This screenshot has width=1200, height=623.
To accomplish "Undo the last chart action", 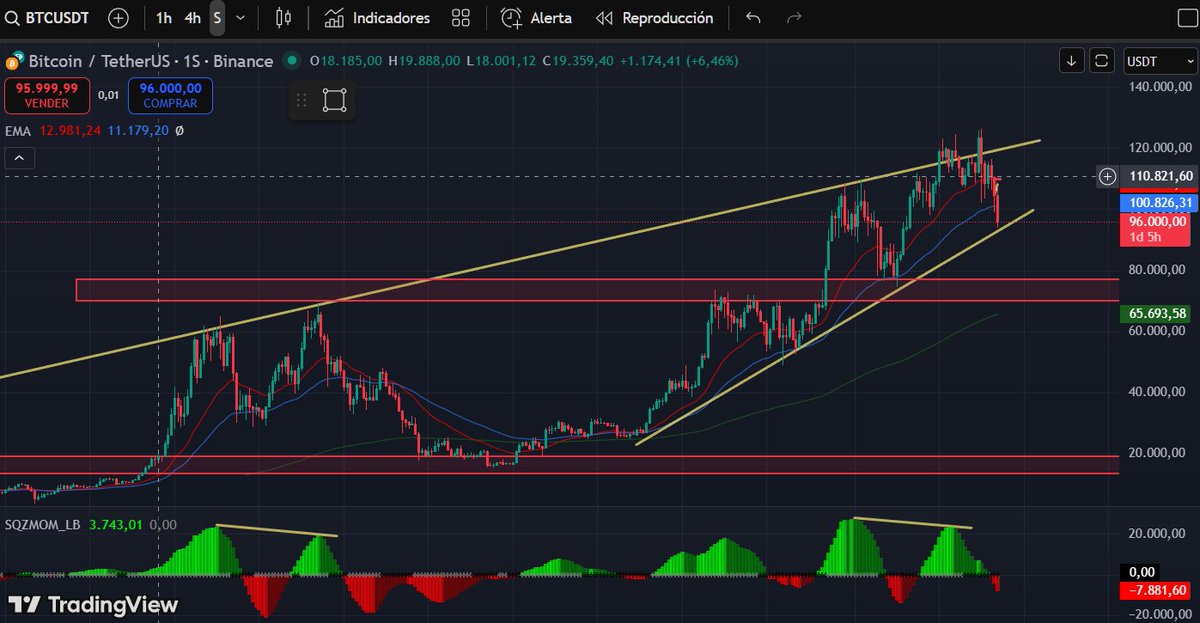I will 753,18.
